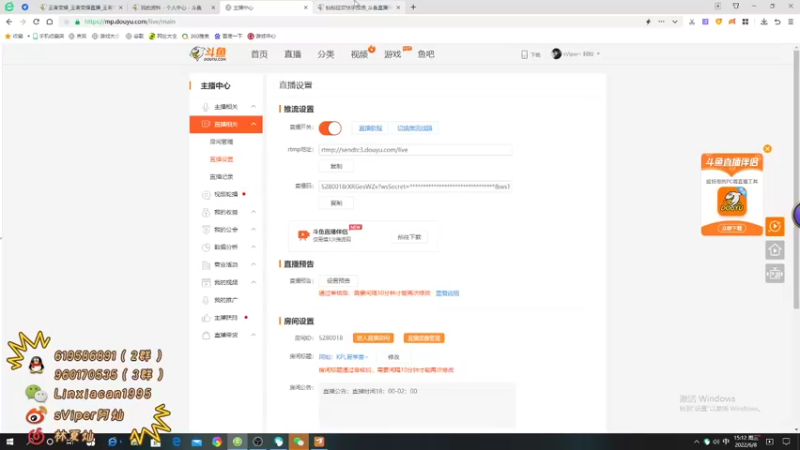This screenshot has width=800, height=450.
Task: Toggle the 直播开关 live stream switch
Action: click(x=330, y=128)
